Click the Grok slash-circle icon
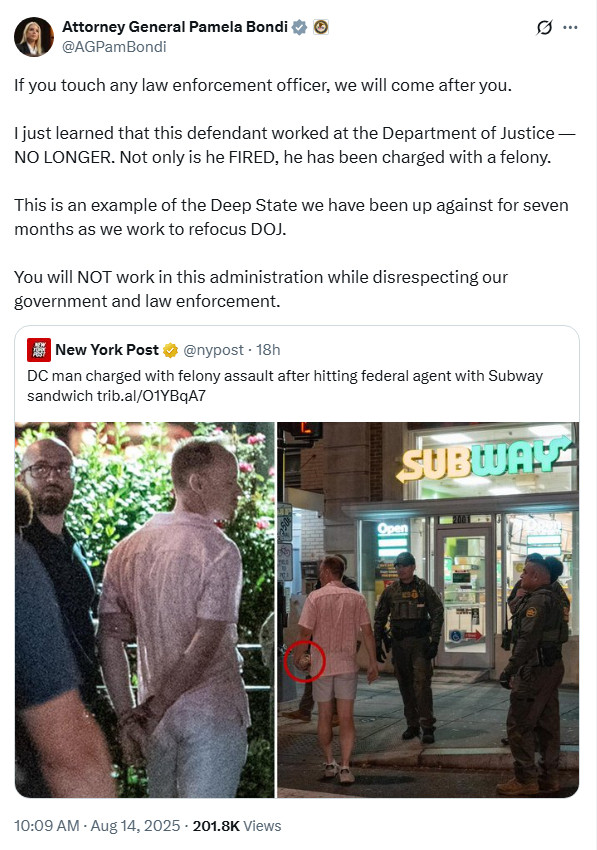Image resolution: width=597 pixels, height=850 pixels. click(544, 27)
